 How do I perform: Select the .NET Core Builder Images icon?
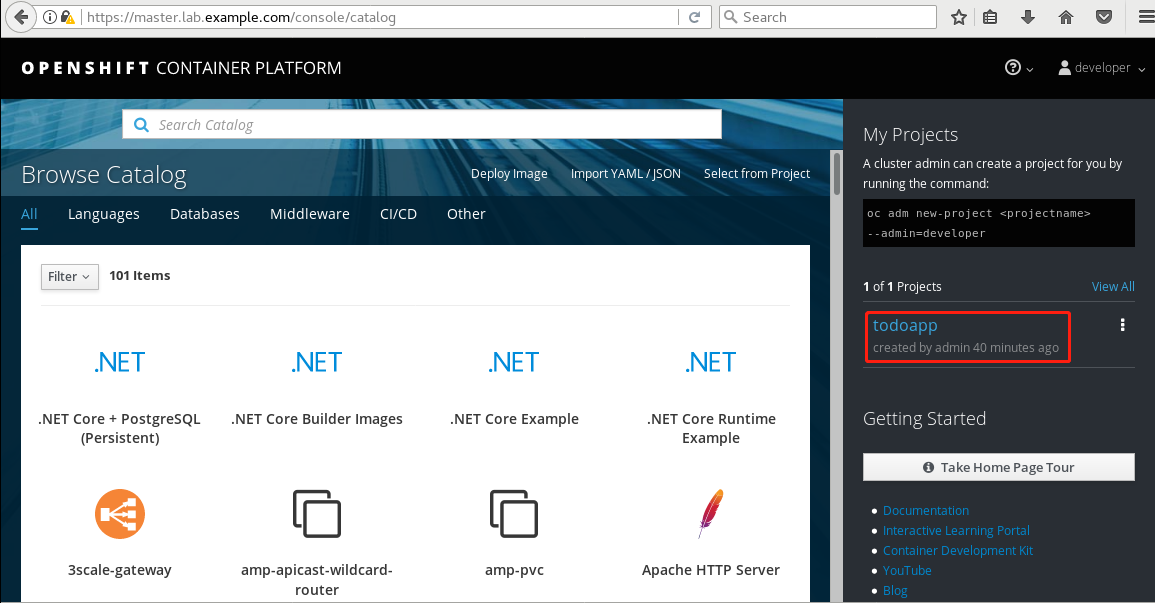tap(317, 362)
